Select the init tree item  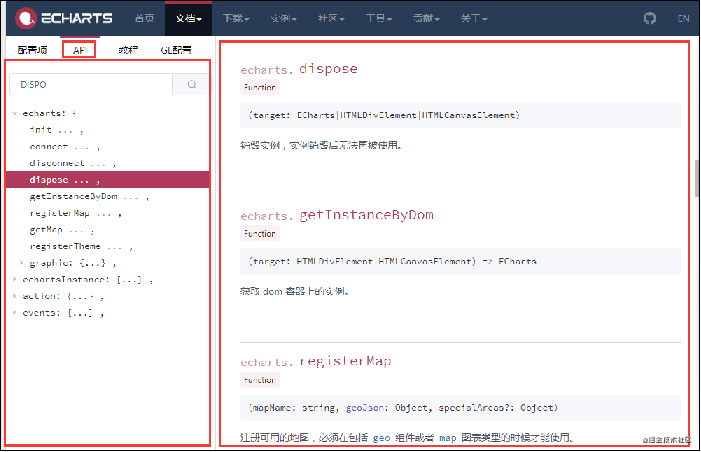pos(56,130)
